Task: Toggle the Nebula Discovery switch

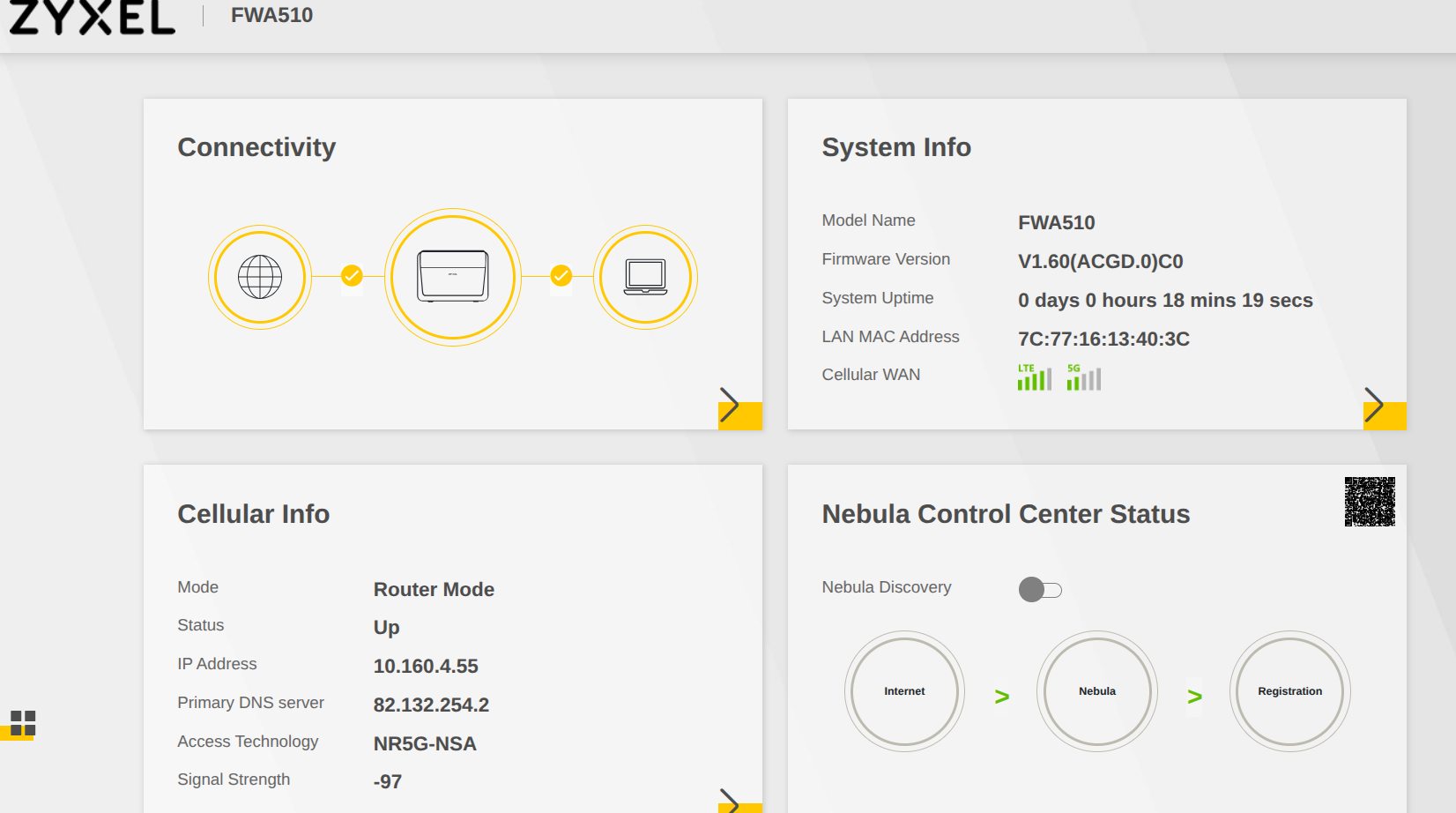Action: 1040,589
